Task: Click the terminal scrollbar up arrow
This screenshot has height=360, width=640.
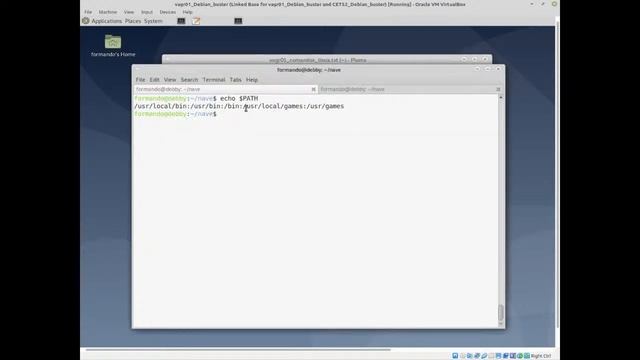Action: pos(501,98)
